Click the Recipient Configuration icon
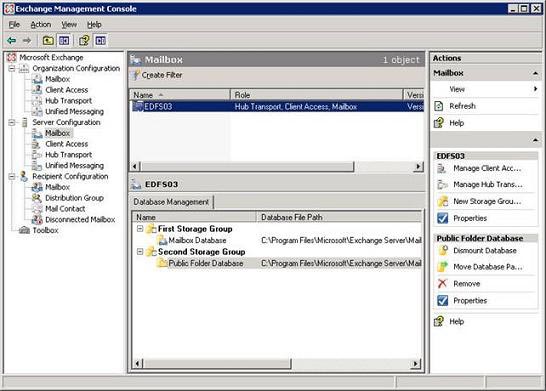Image resolution: width=546 pixels, height=391 pixels. [x=24, y=176]
